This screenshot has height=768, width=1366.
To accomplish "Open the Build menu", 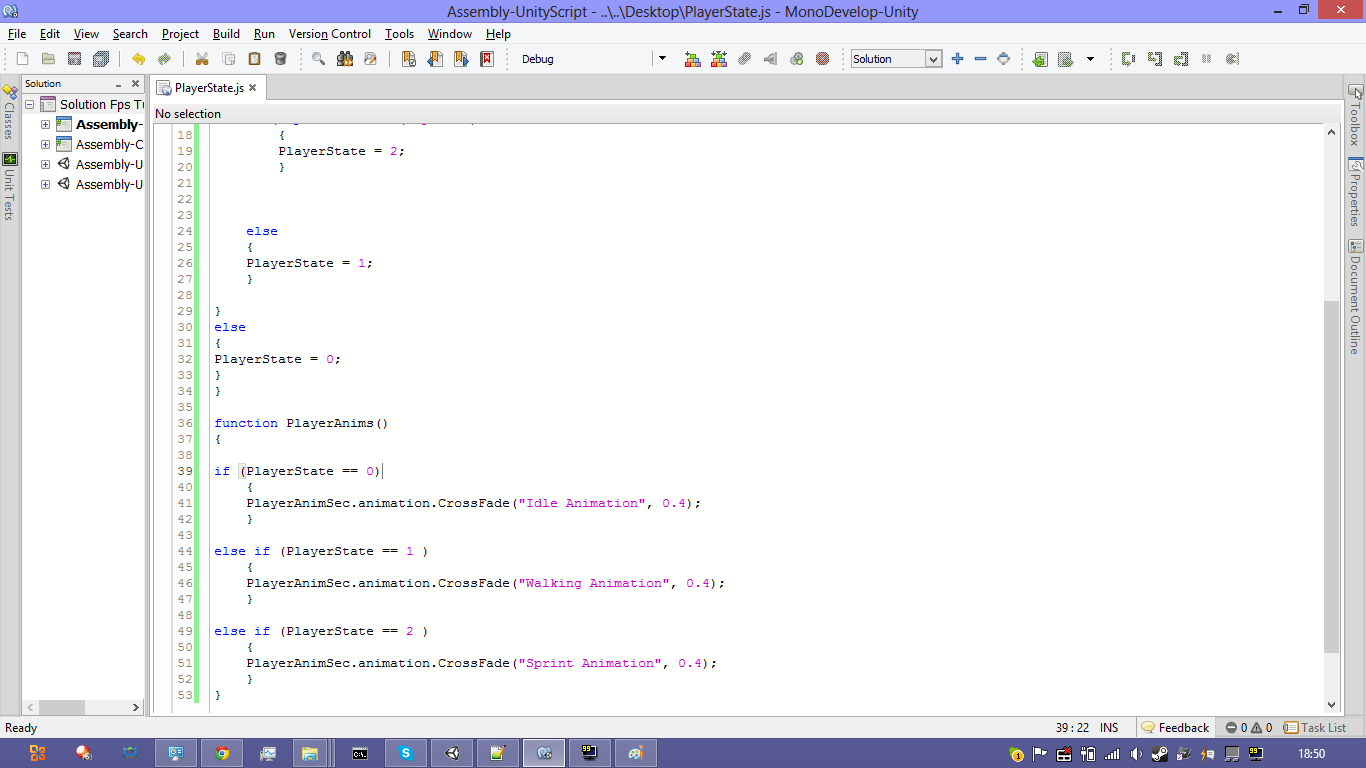I will coord(226,34).
